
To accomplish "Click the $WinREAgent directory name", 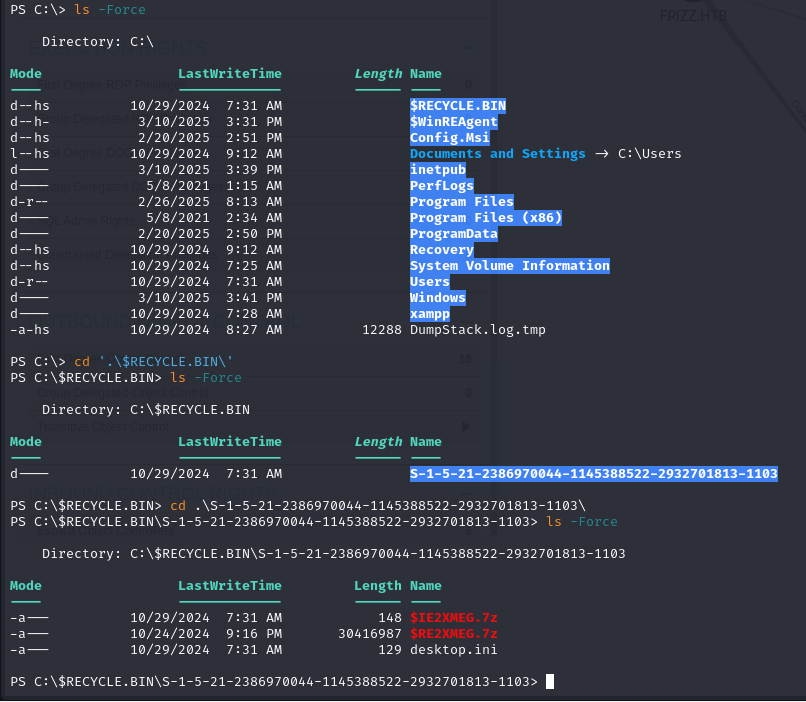I will [453, 122].
